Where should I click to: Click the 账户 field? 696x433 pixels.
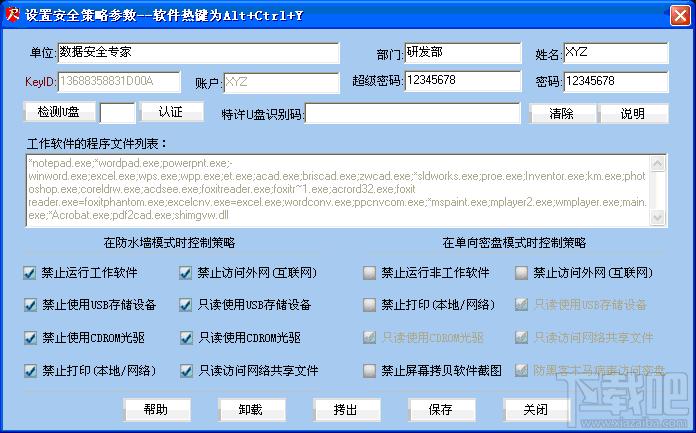pyautogui.click(x=281, y=83)
